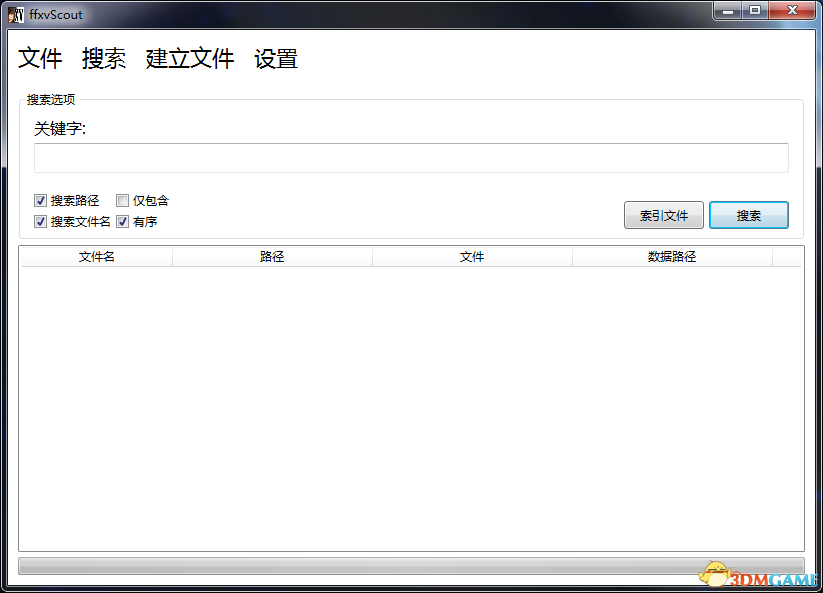Focus the 关键字 text input field
Viewport: 823px width, 593px height.
click(411, 158)
